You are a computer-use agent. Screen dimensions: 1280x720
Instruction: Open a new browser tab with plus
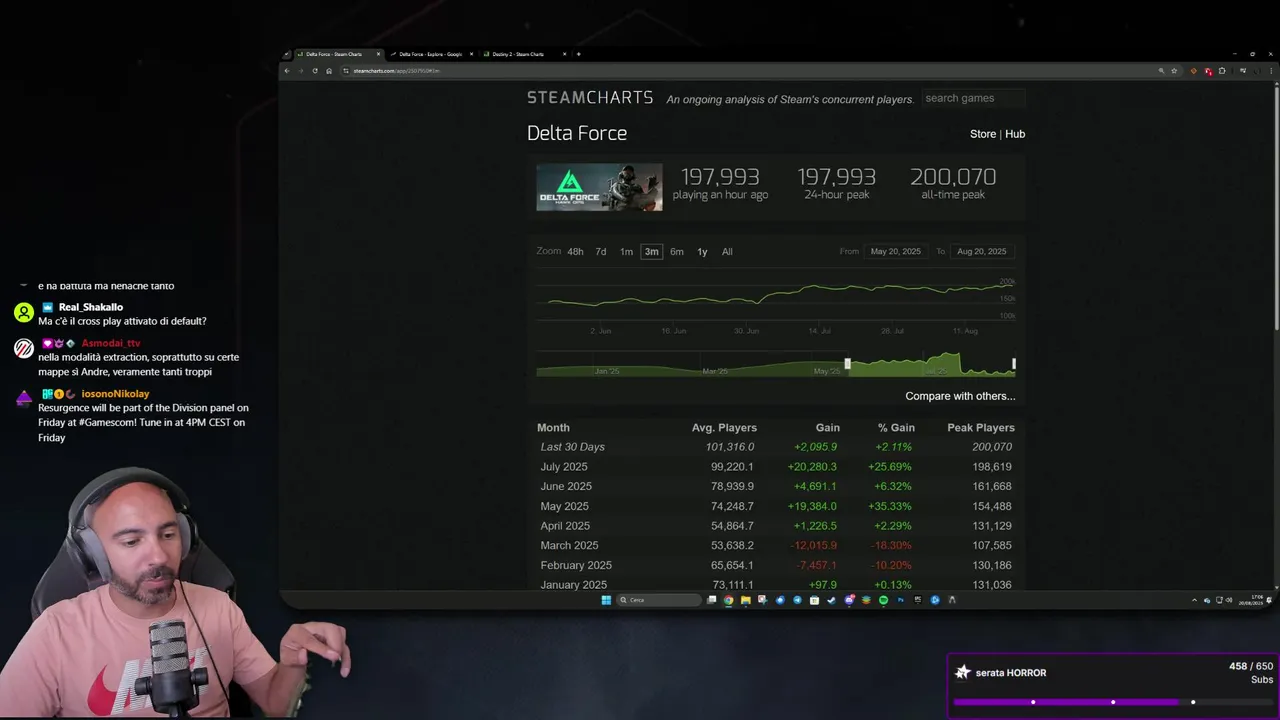[578, 54]
